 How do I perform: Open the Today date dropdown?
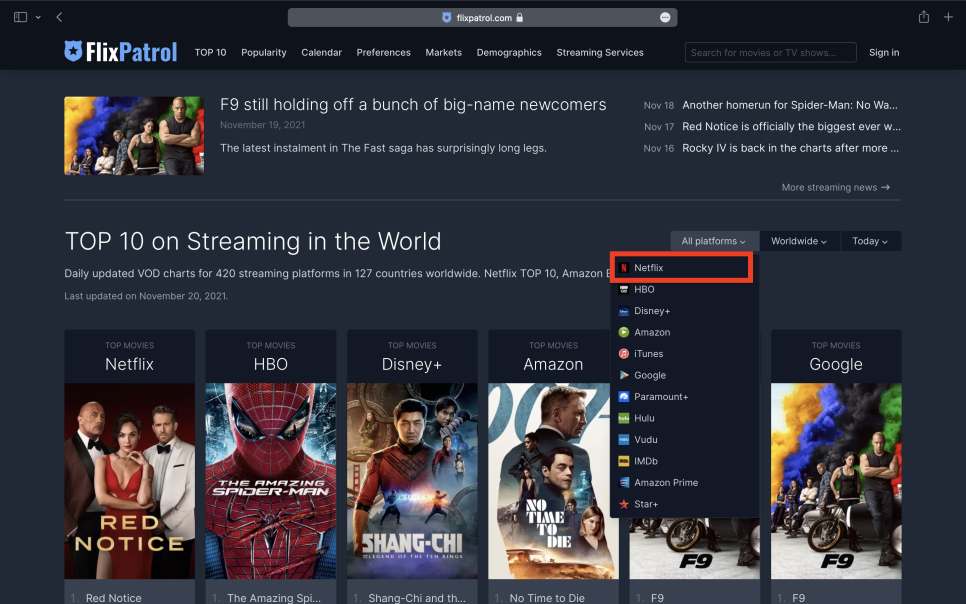(x=870, y=241)
